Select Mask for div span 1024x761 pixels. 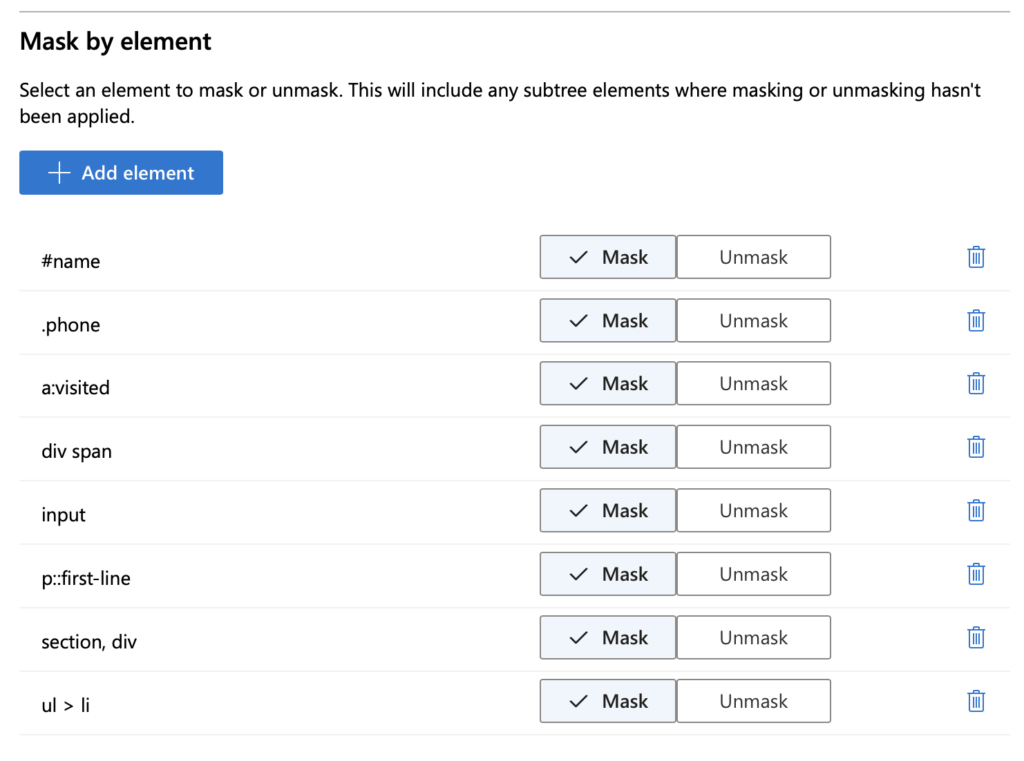[x=608, y=447]
